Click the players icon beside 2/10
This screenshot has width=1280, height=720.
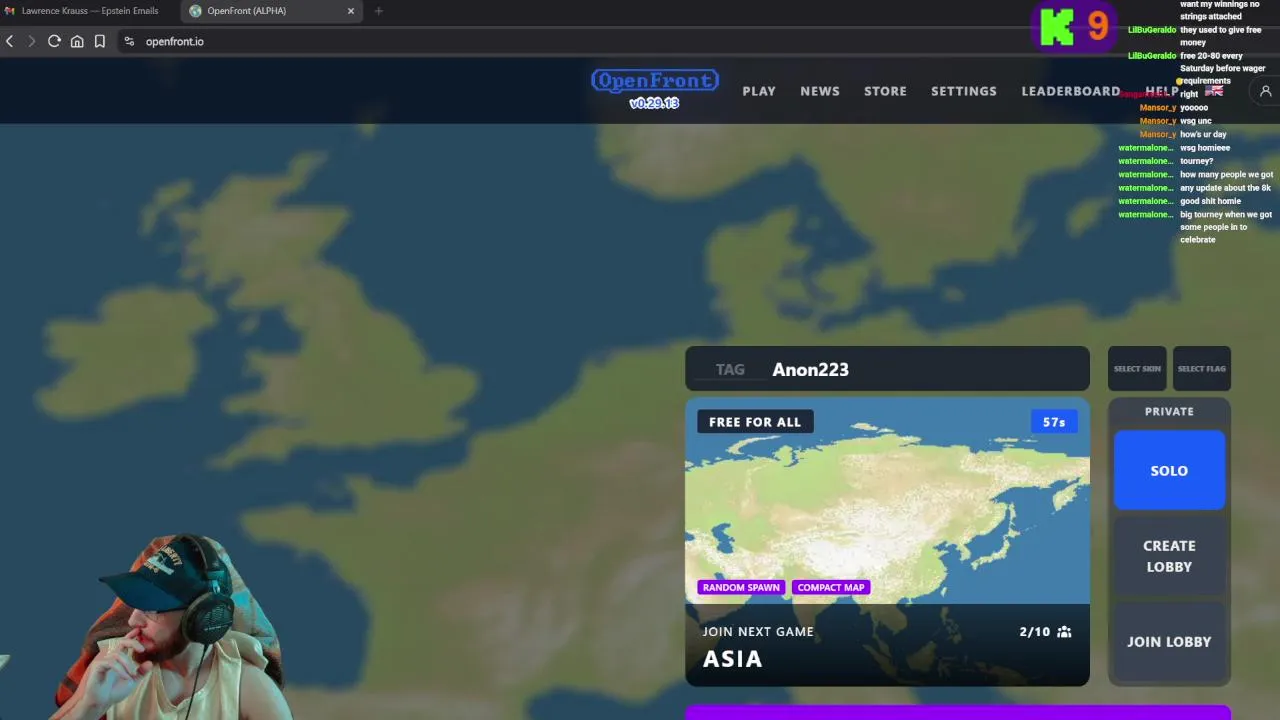[x=1064, y=632]
